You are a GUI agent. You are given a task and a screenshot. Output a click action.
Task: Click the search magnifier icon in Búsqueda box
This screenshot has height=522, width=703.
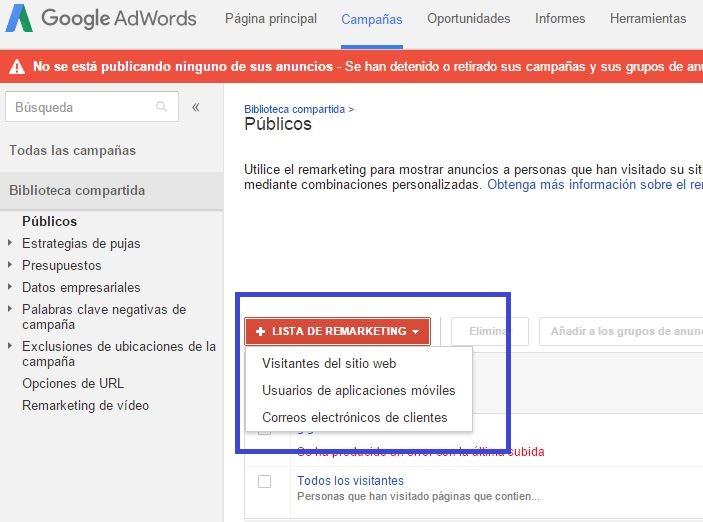point(161,107)
